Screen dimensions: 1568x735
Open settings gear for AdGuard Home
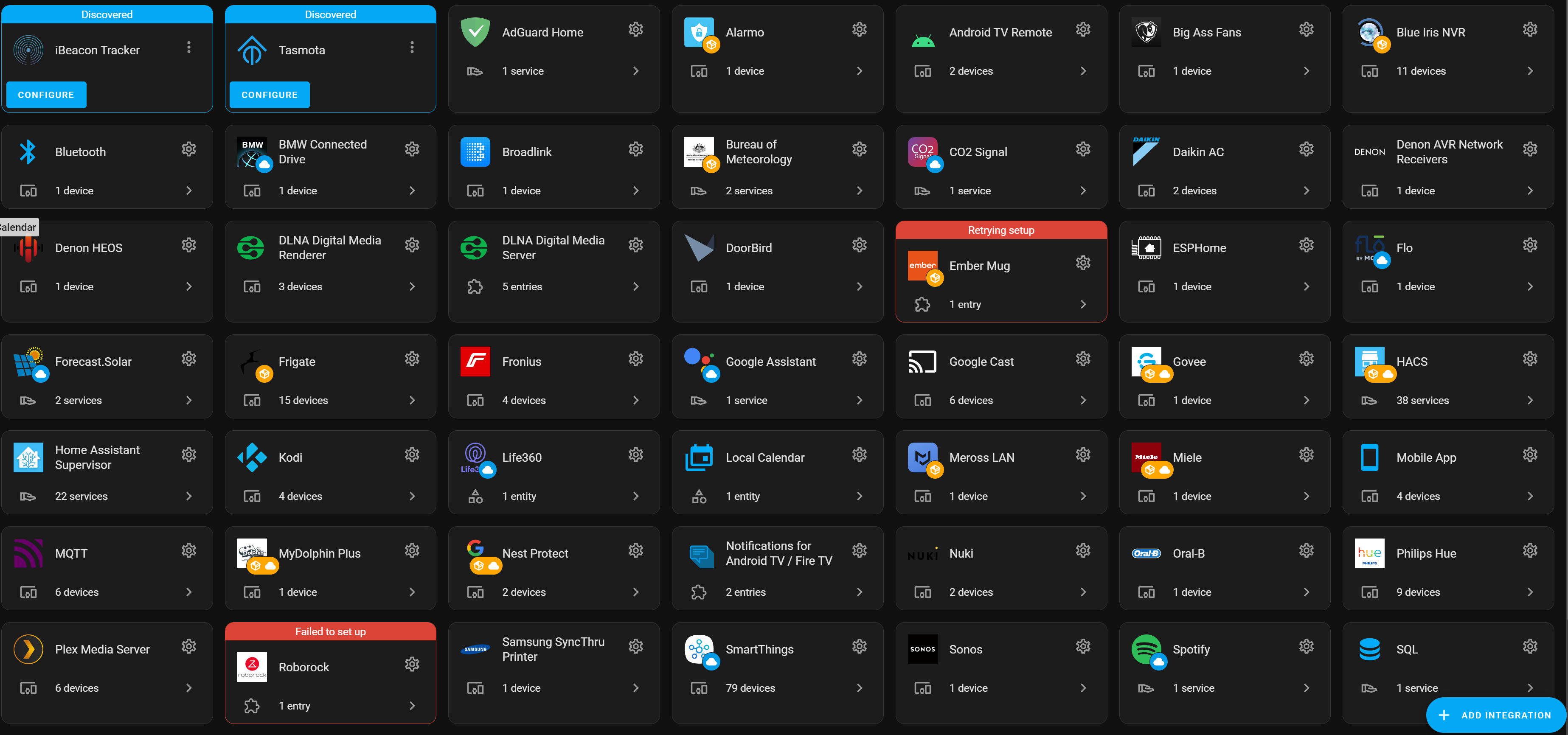(635, 28)
